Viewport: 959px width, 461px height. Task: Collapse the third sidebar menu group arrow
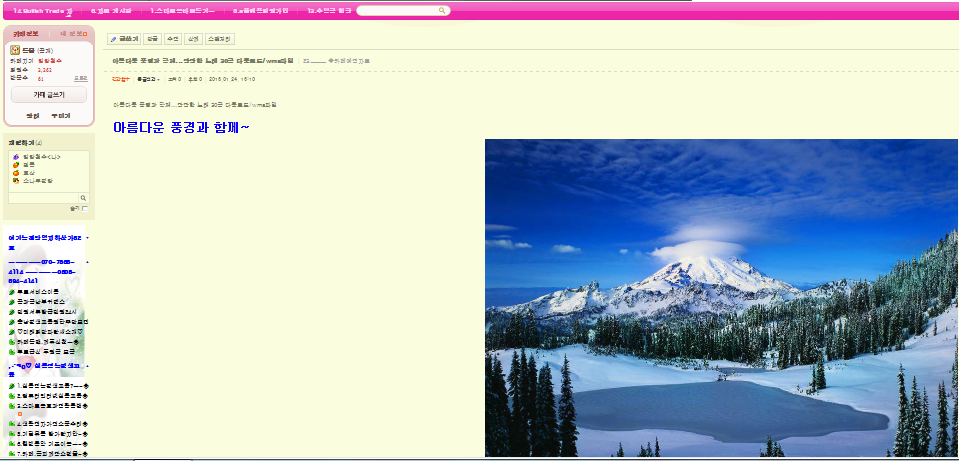click(87, 366)
